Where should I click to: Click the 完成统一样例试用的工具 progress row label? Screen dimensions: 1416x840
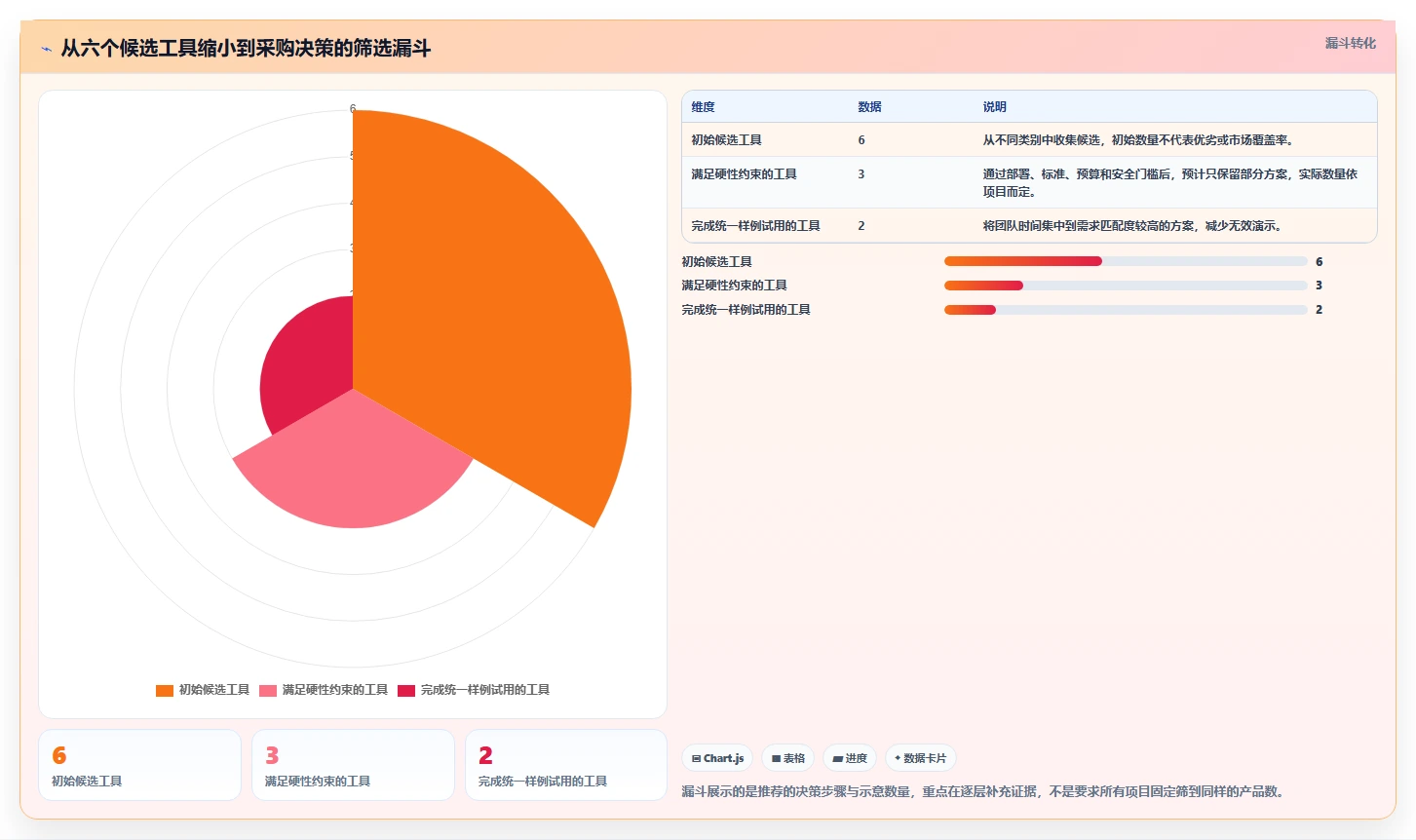[746, 310]
